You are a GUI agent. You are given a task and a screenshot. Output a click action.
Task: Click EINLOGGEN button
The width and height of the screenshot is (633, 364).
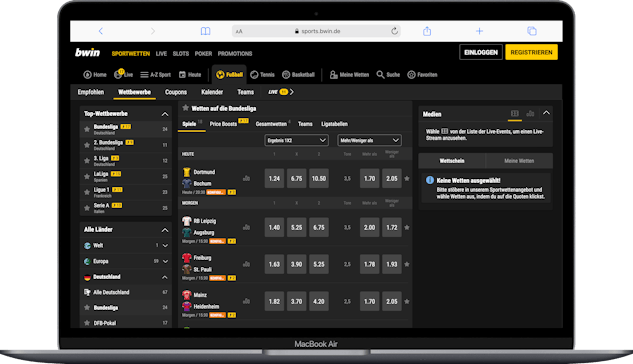coord(481,52)
